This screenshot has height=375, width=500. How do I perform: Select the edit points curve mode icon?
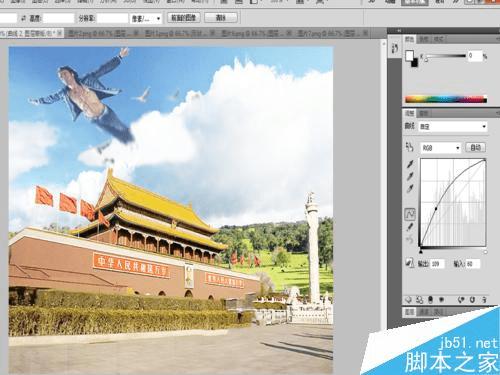pos(410,214)
